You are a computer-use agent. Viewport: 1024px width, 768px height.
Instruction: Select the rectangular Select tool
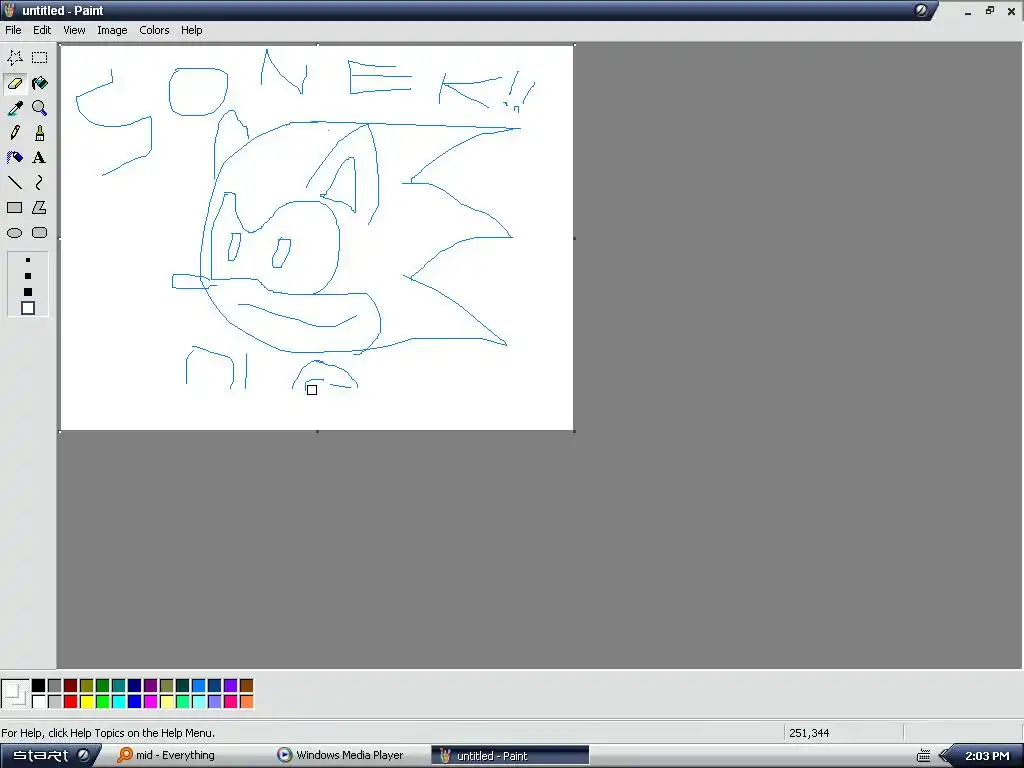(40, 57)
